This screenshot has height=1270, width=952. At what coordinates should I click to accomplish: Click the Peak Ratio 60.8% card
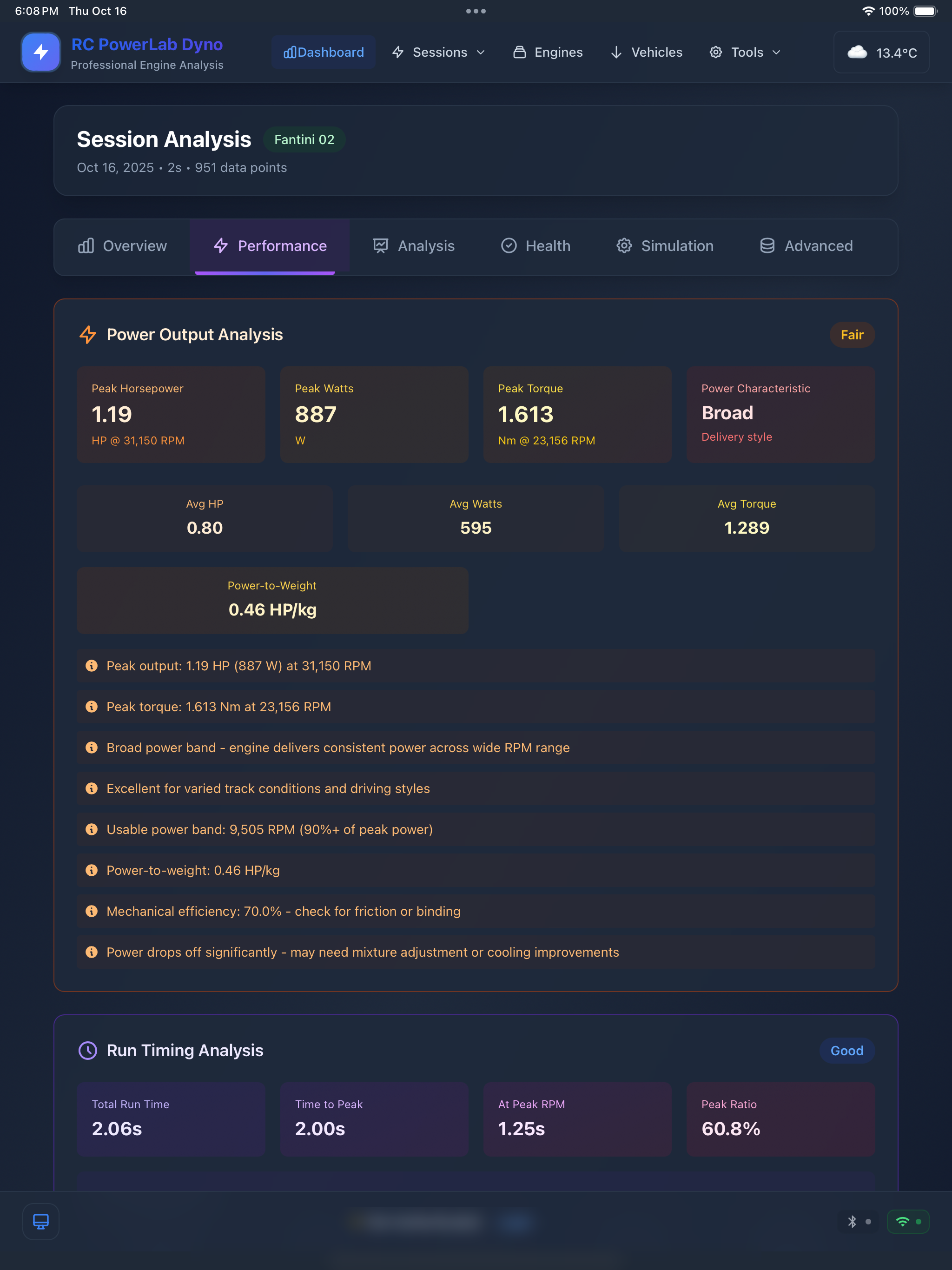[781, 1119]
